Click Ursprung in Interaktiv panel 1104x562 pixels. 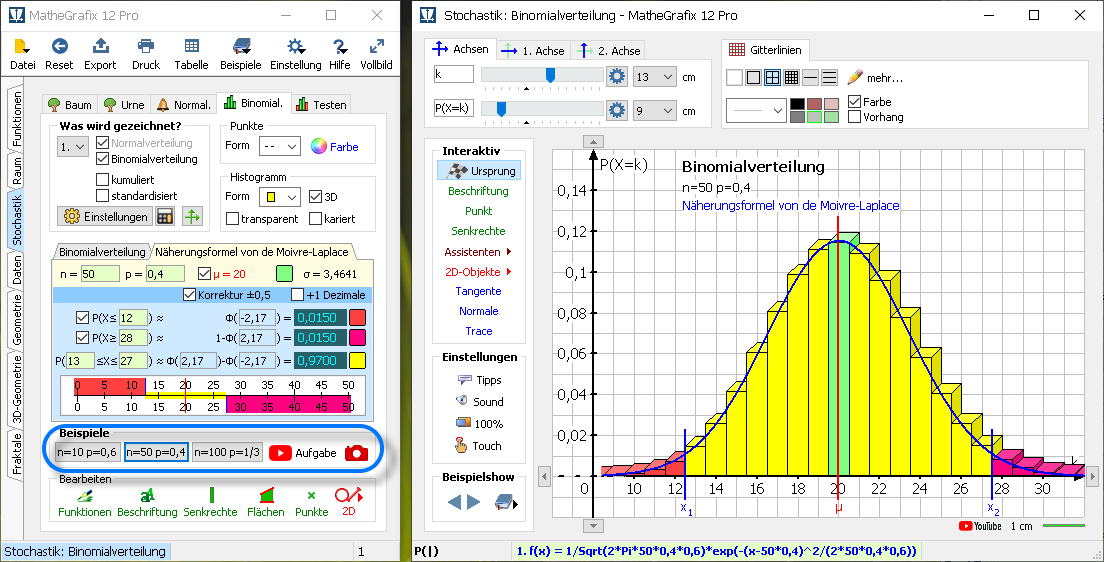click(x=479, y=170)
